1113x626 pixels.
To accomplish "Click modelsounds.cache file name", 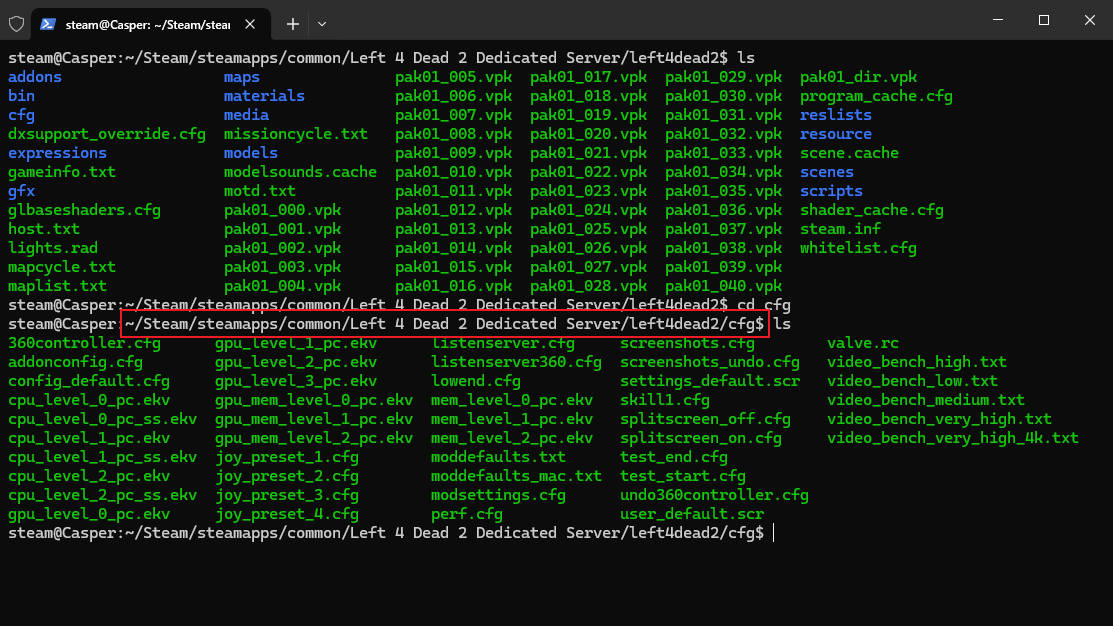I will pyautogui.click(x=300, y=172).
